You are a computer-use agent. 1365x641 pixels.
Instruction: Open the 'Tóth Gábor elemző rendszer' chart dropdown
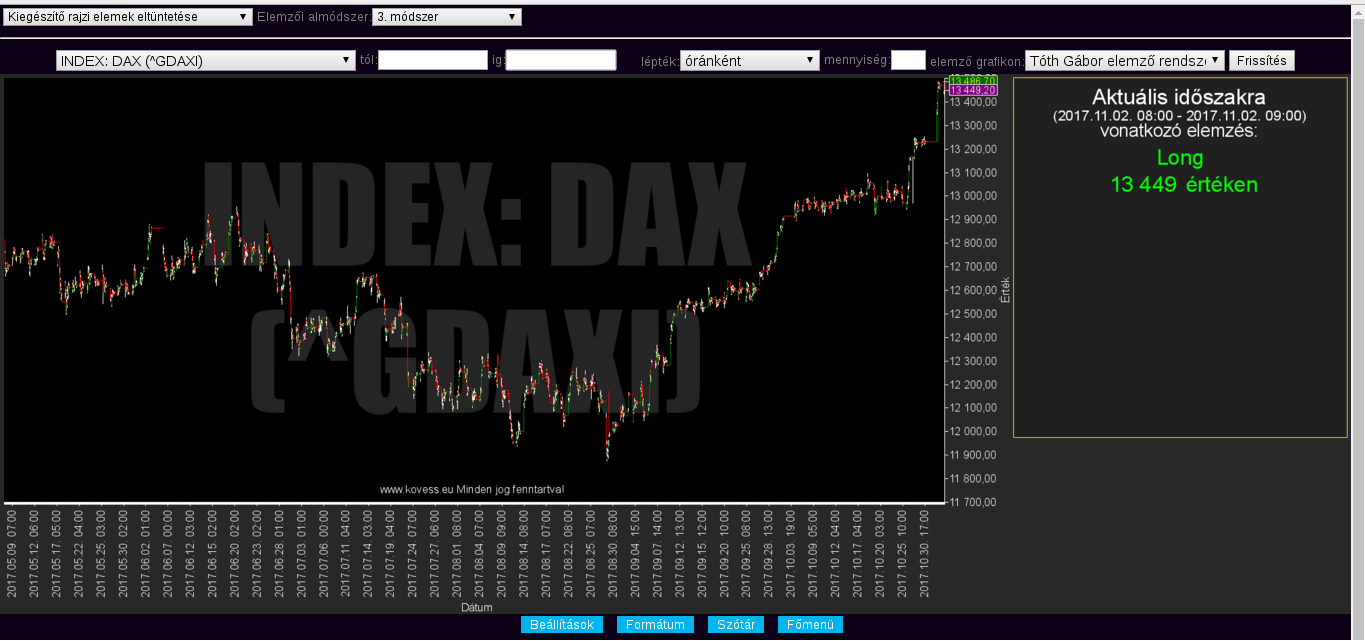[x=1124, y=61]
